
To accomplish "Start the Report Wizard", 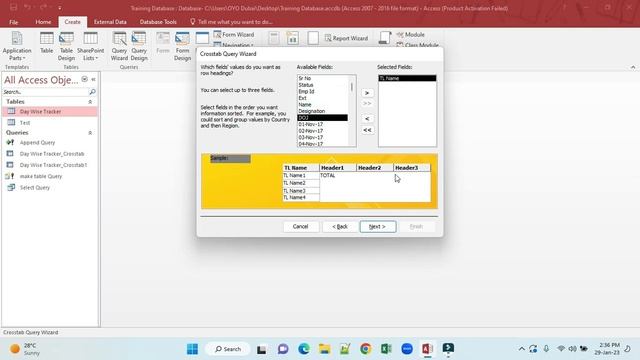I will 346,38.
